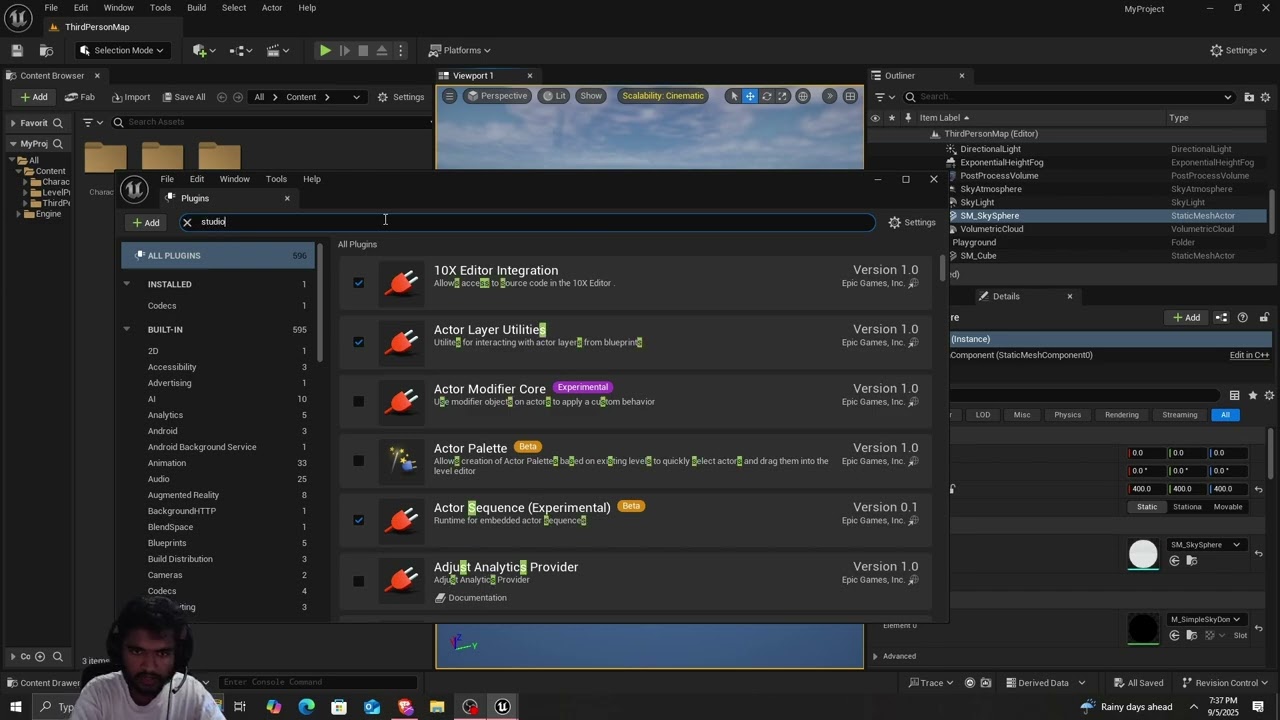This screenshot has width=1280, height=720.
Task: Collapse the Installed plugins section
Action: 127,284
